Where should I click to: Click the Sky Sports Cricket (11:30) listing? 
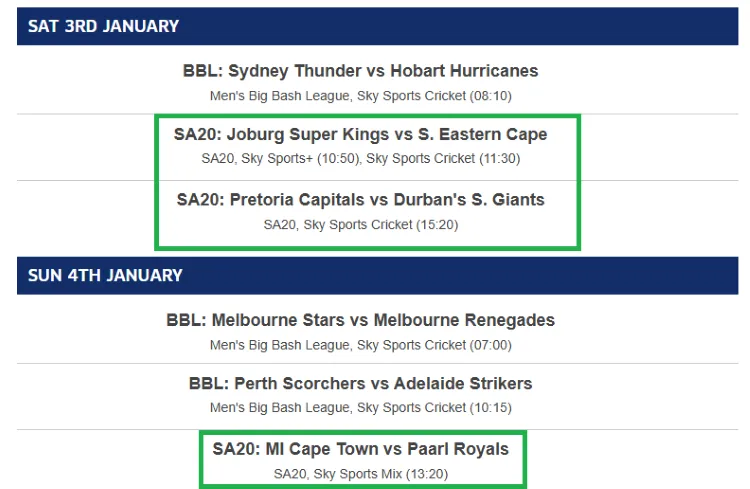(443, 158)
